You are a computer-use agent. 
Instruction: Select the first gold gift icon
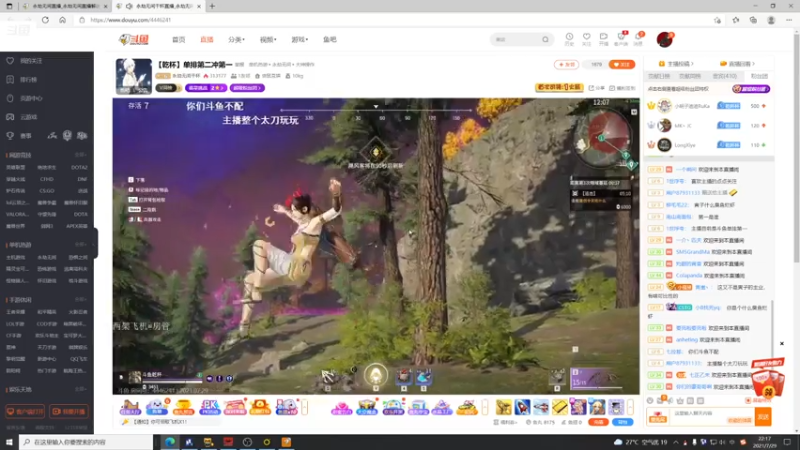click(504, 407)
